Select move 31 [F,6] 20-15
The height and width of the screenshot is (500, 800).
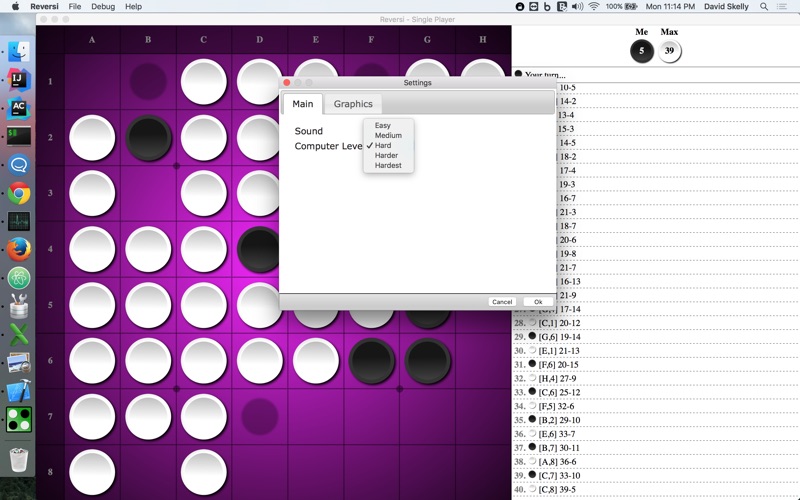656,364
